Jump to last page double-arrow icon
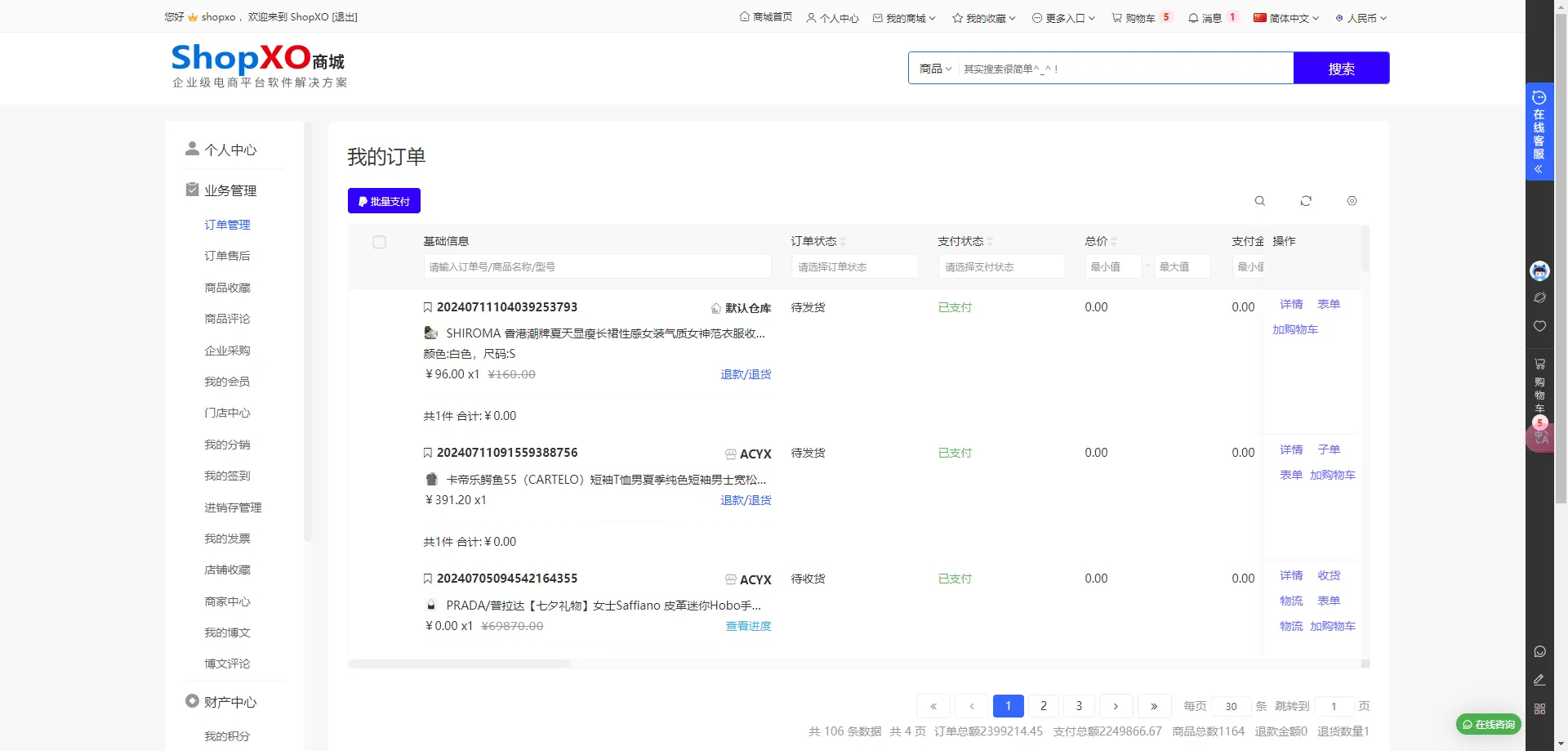This screenshot has height=751, width=1568. (x=1154, y=706)
